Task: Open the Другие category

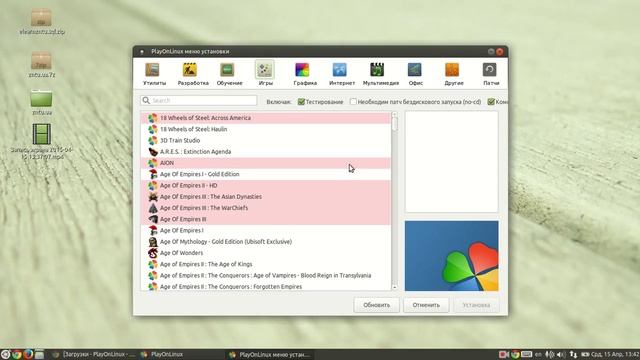Action: 453,74
